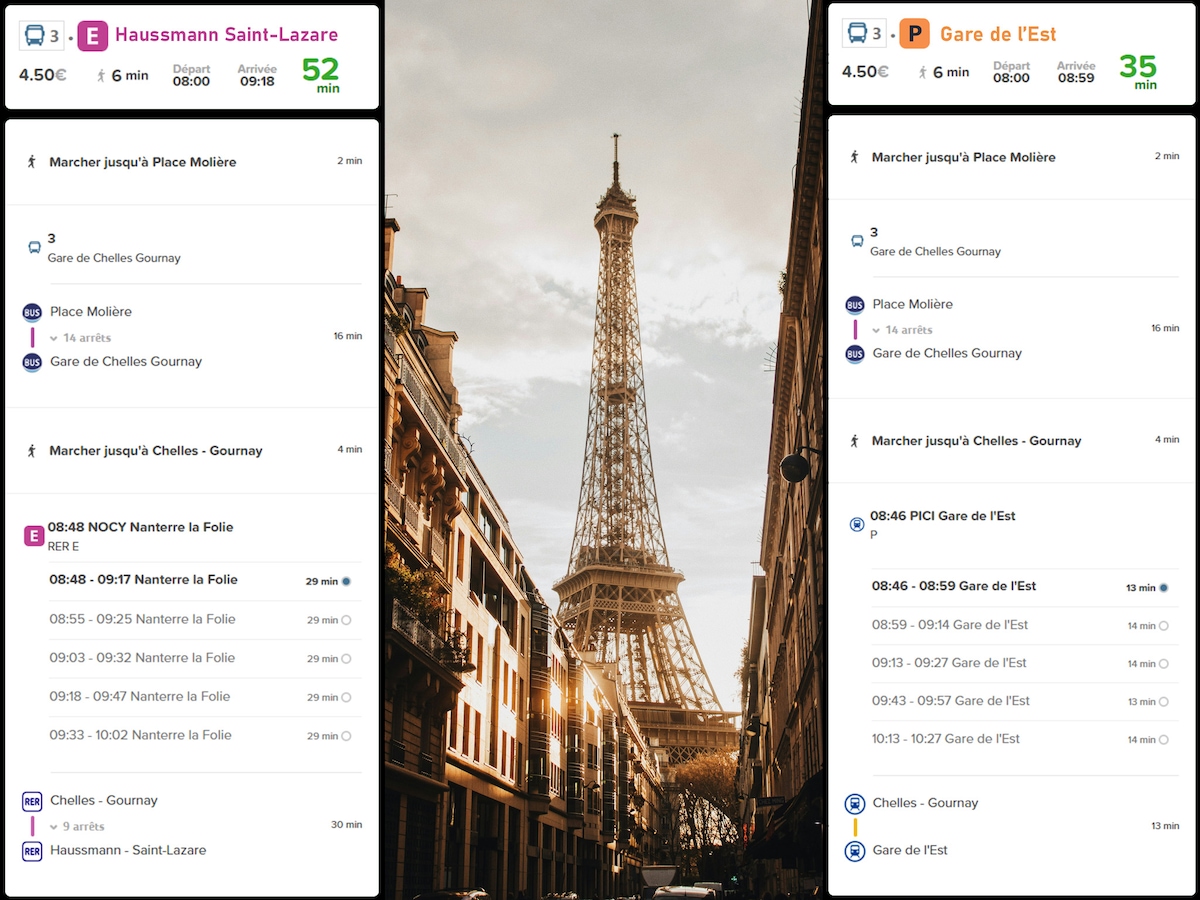Click Haussmann - Saint-Lazare final stop name
Image resolution: width=1200 pixels, height=900 pixels.
click(x=128, y=850)
